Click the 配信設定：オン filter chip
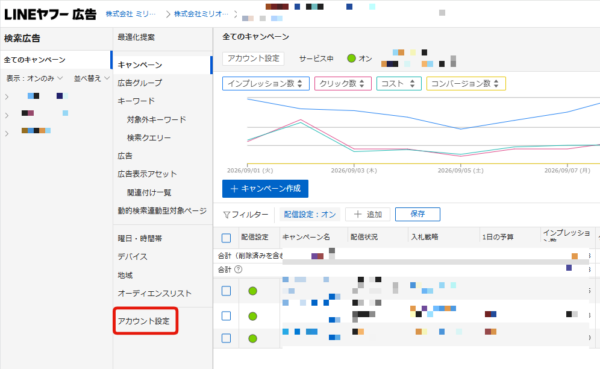The image size is (600, 369). (x=310, y=214)
